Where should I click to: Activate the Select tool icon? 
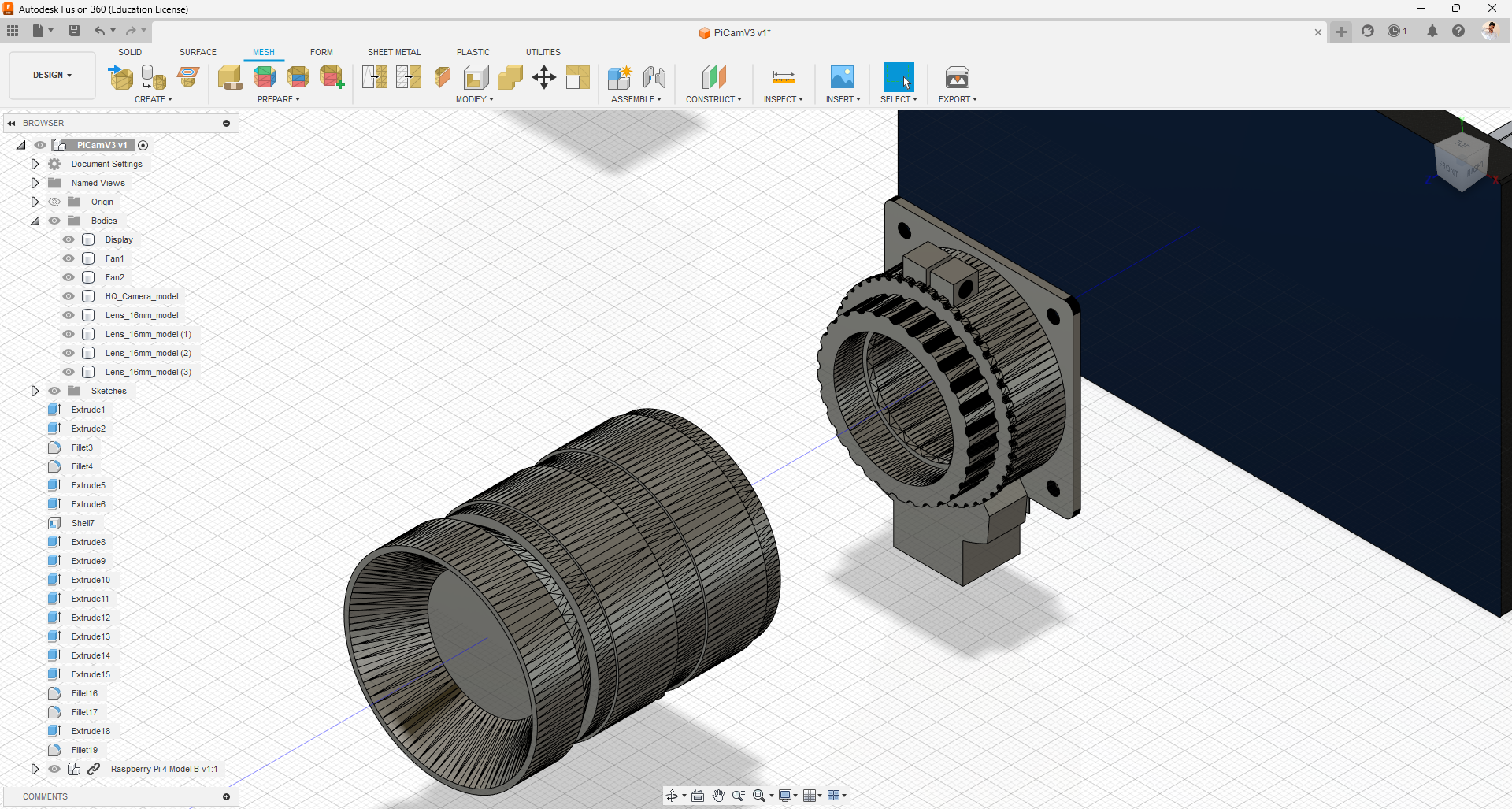(899, 77)
